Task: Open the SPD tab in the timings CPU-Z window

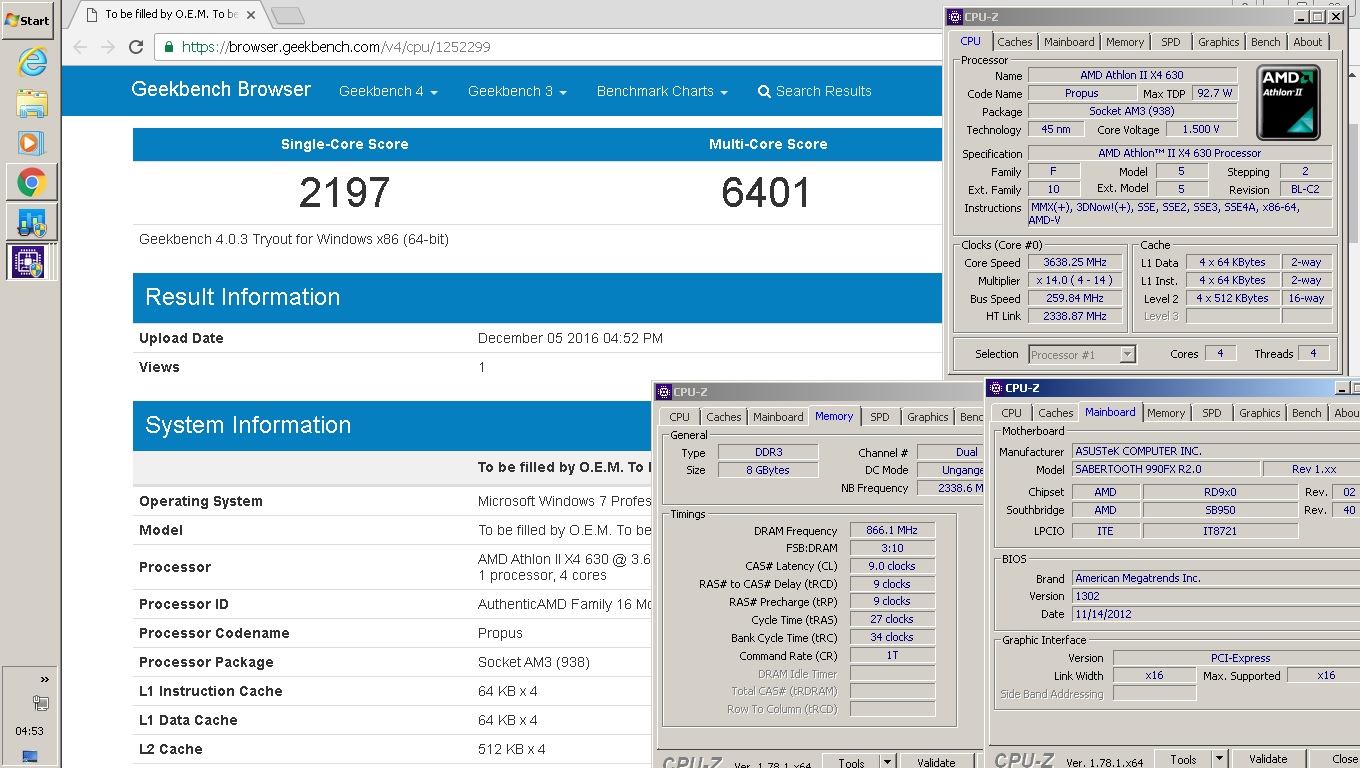Action: [x=880, y=417]
